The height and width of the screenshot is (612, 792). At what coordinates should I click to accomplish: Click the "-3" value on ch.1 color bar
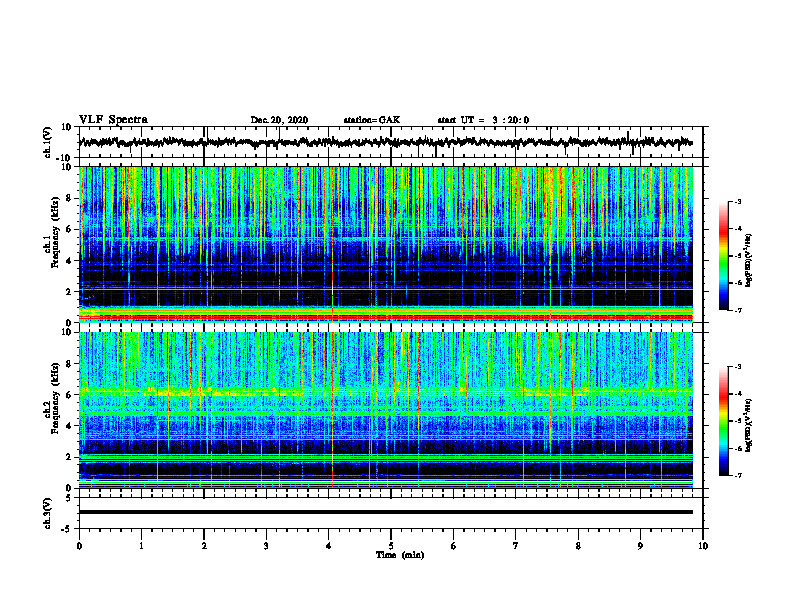tap(738, 202)
